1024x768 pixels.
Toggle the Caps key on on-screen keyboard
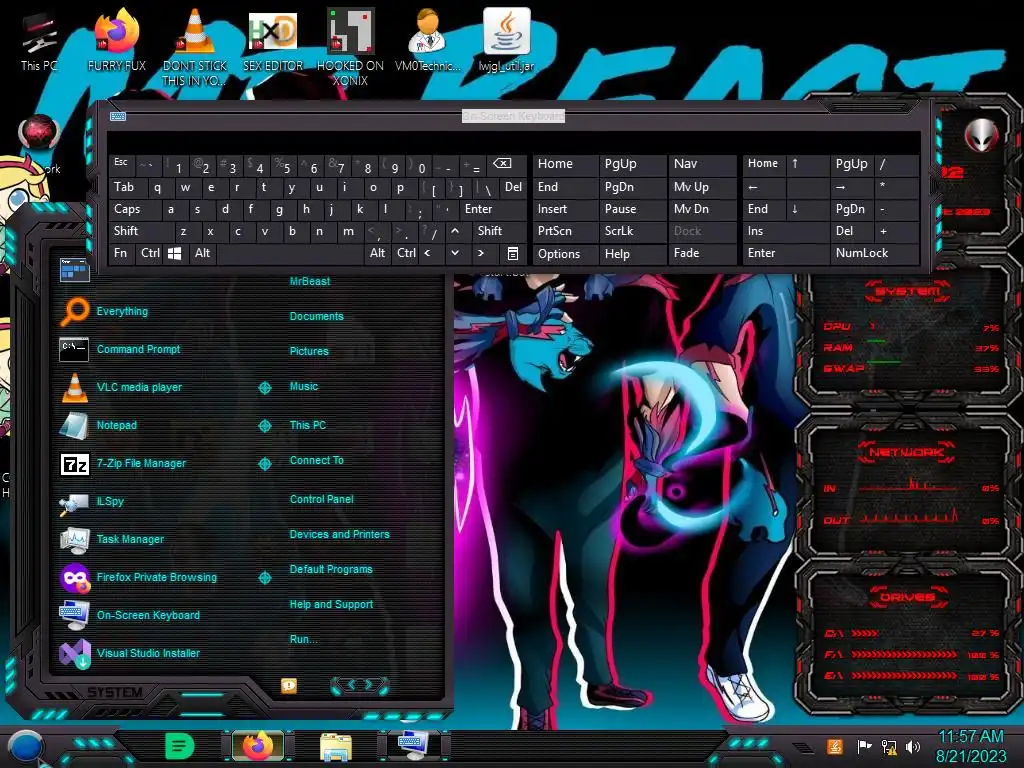(x=136, y=209)
